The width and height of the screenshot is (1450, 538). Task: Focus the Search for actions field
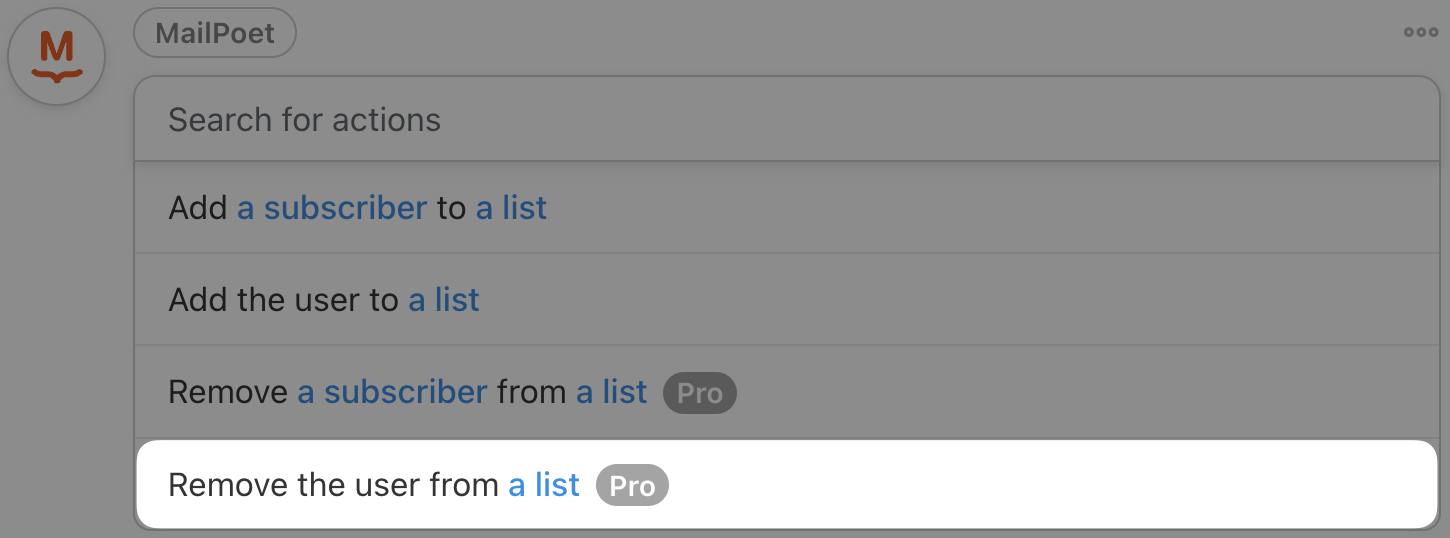coord(786,120)
